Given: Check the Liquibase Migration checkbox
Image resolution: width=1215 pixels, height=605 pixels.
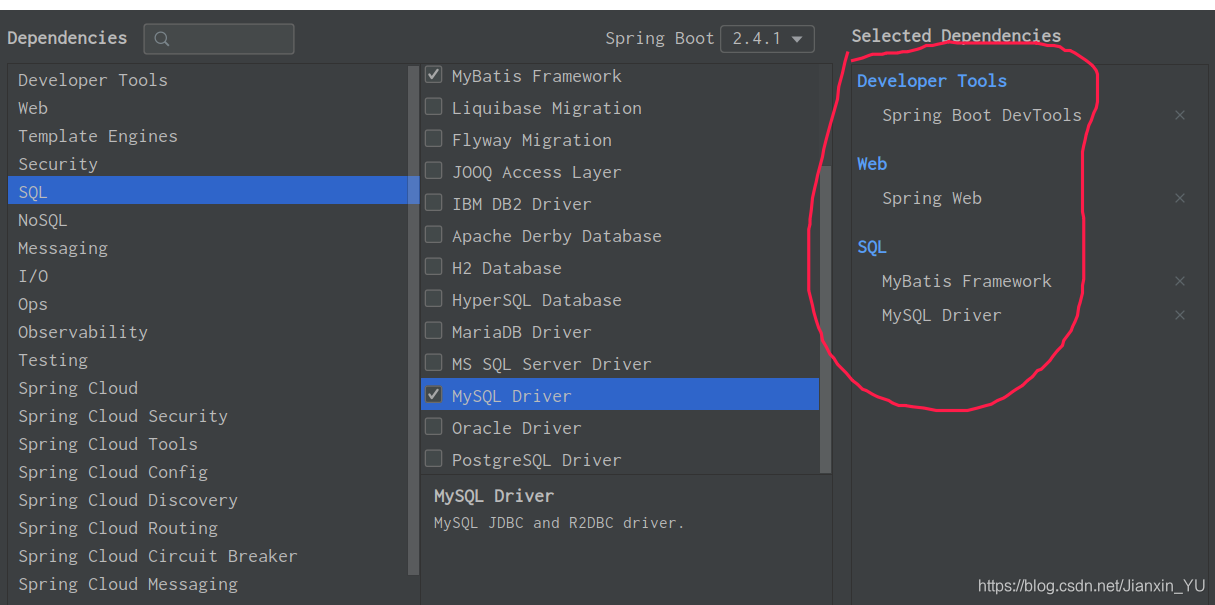Looking at the screenshot, I should (434, 106).
